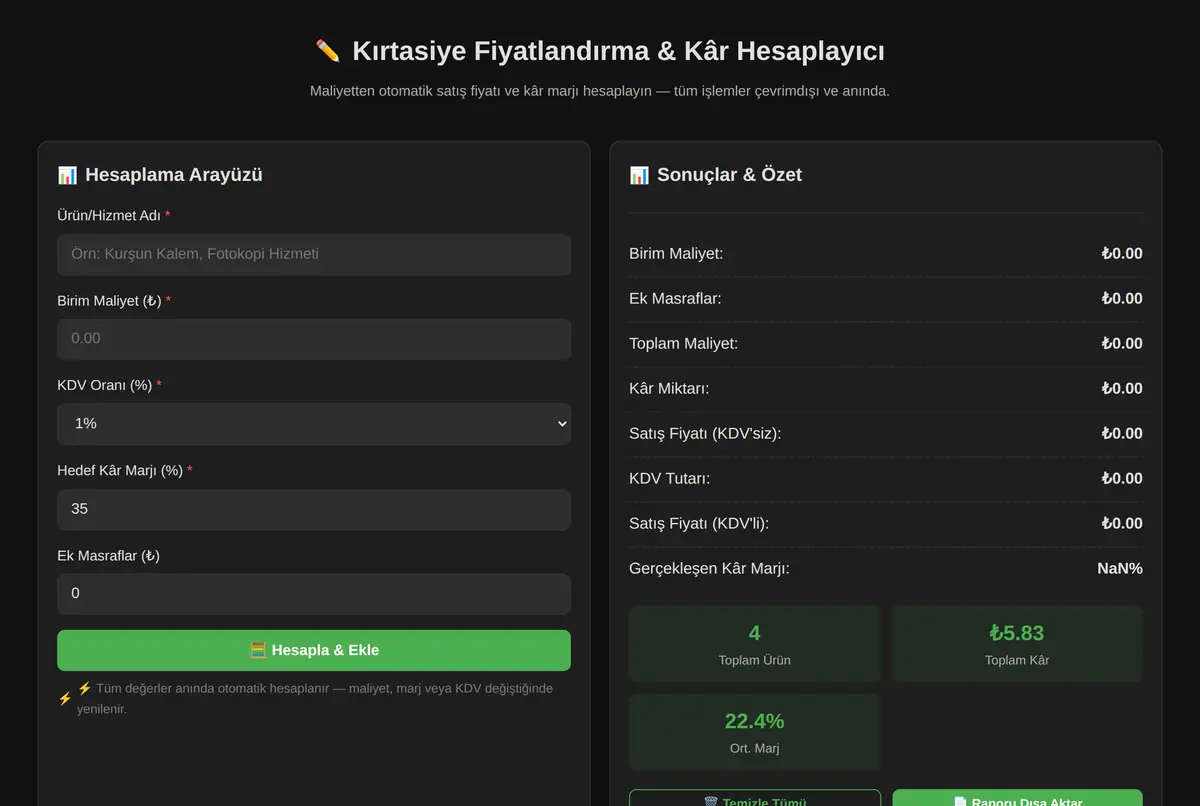Viewport: 1200px width, 806px height.
Task: Click the Toplam Kâr stat card
Action: (x=1017, y=644)
